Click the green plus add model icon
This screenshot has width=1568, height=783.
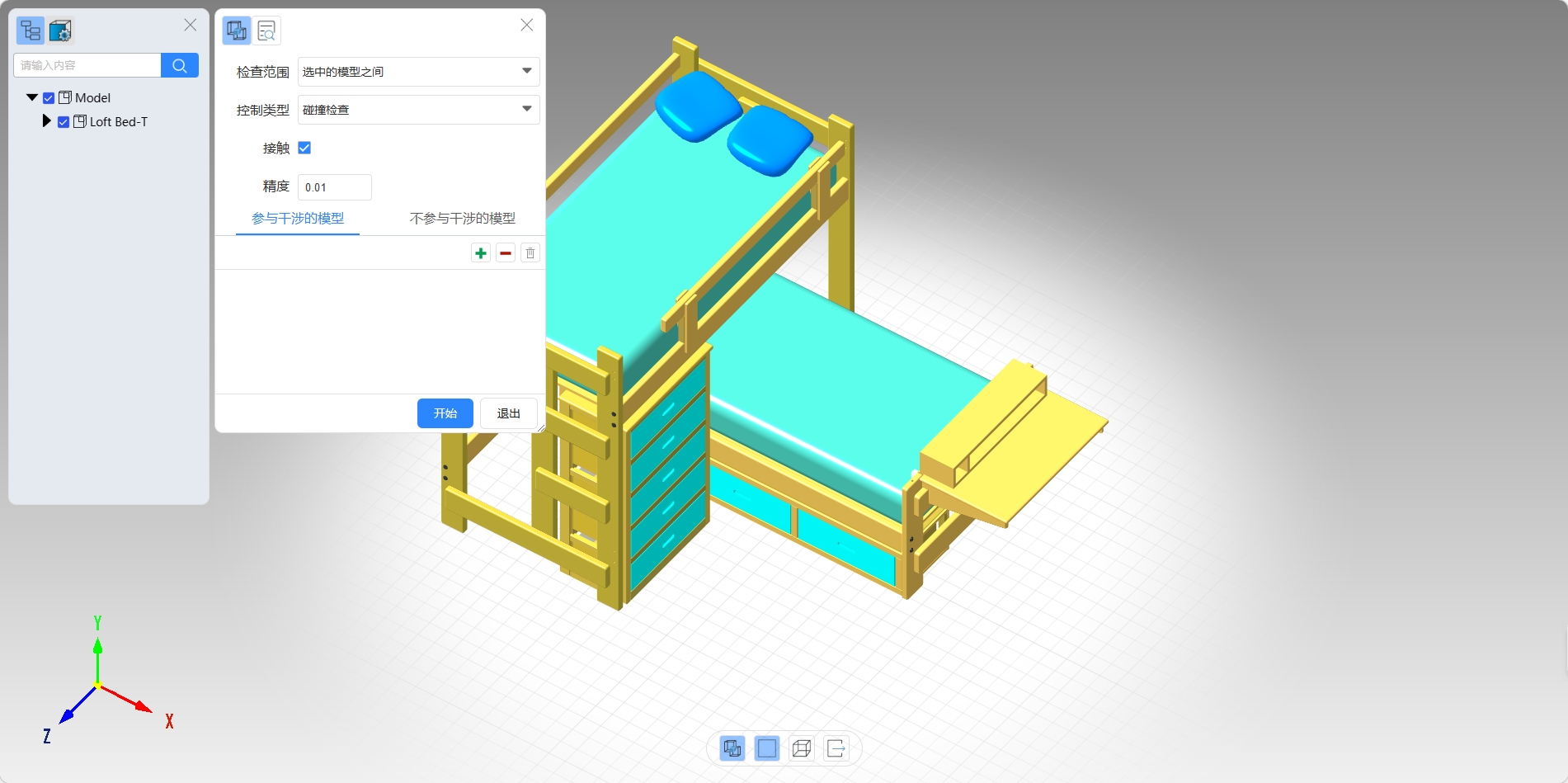point(481,253)
